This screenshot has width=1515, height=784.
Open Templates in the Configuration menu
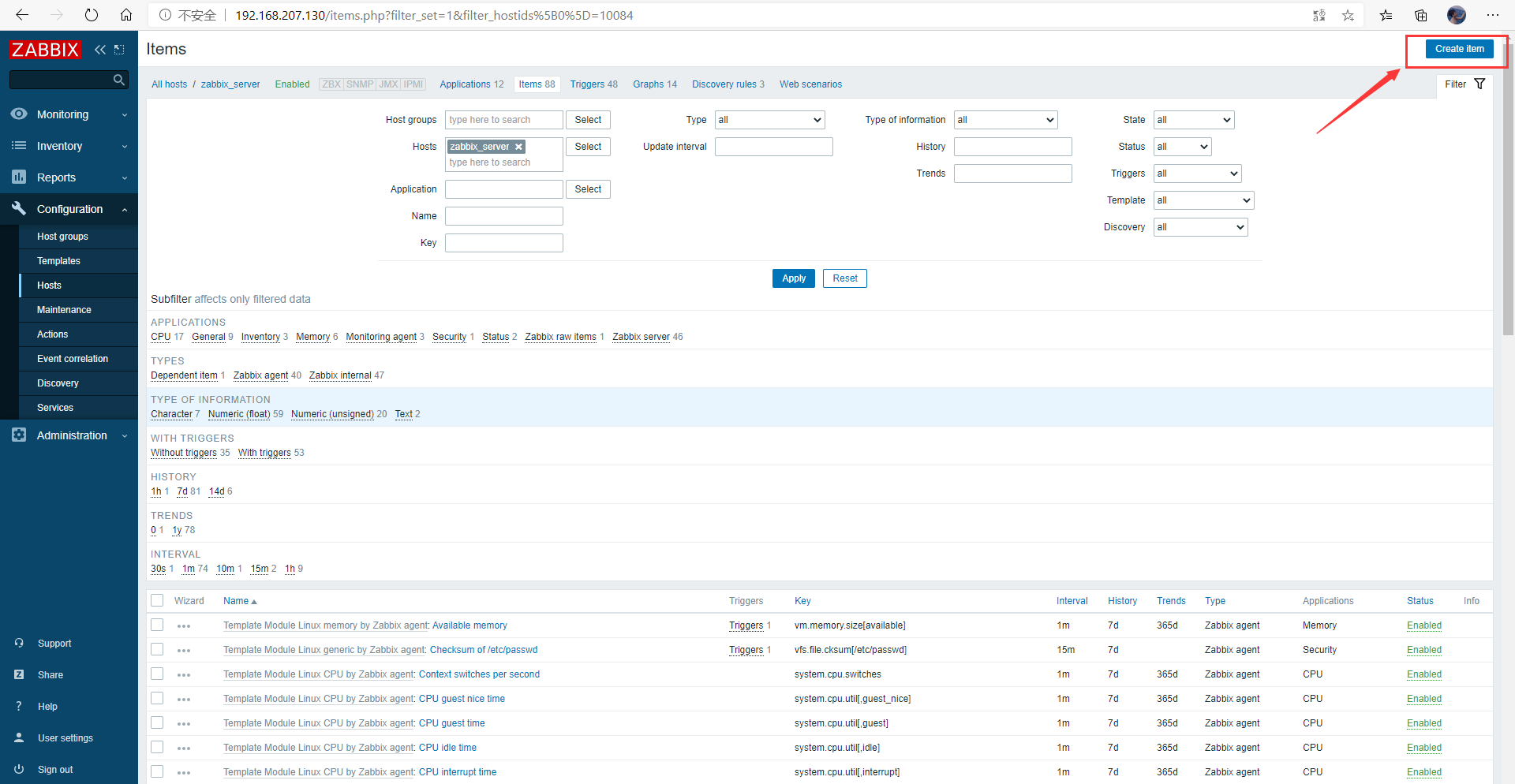tap(58, 261)
